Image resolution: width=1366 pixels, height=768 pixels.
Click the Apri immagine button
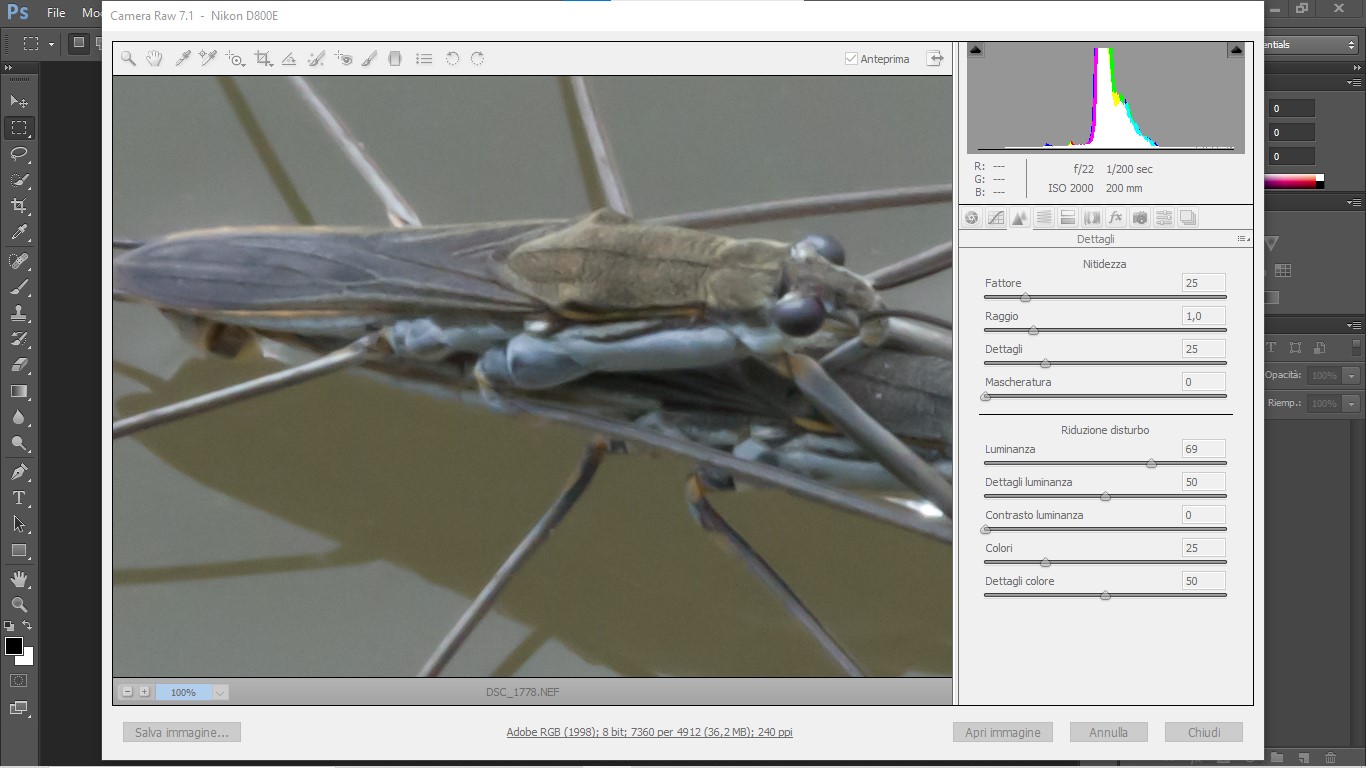tap(1003, 733)
